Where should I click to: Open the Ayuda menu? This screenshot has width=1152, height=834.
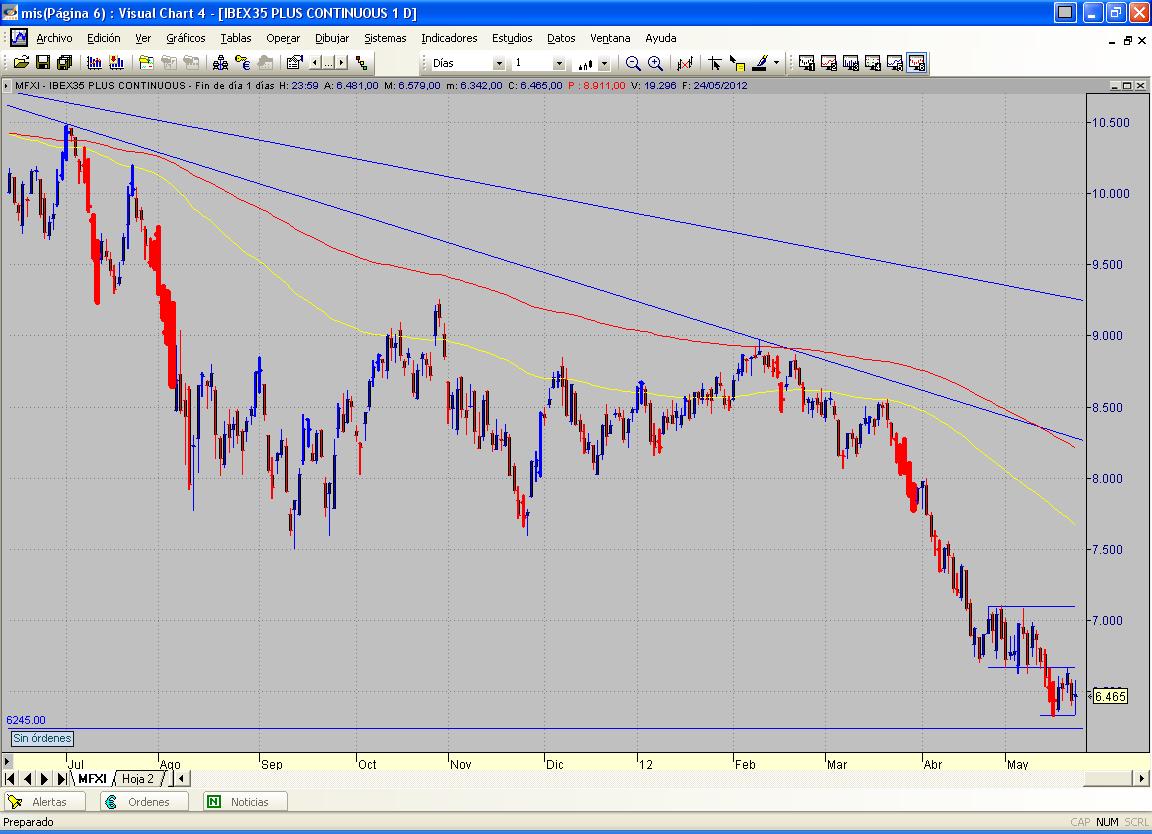pyautogui.click(x=660, y=38)
